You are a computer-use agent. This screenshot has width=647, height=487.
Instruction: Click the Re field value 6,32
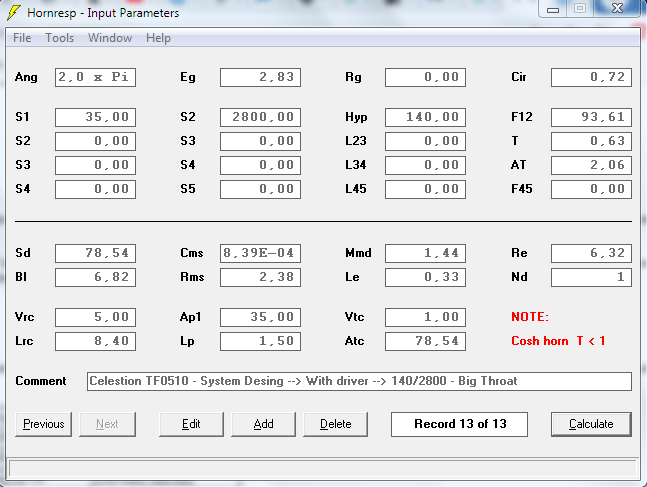pyautogui.click(x=591, y=253)
